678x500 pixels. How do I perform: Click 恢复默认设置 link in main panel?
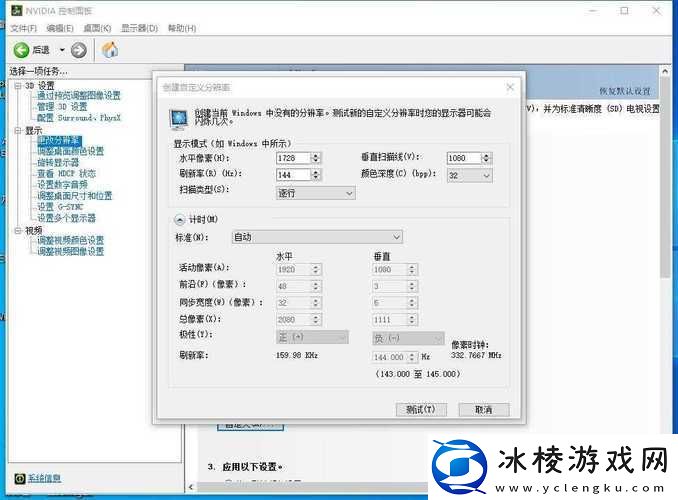pos(625,91)
